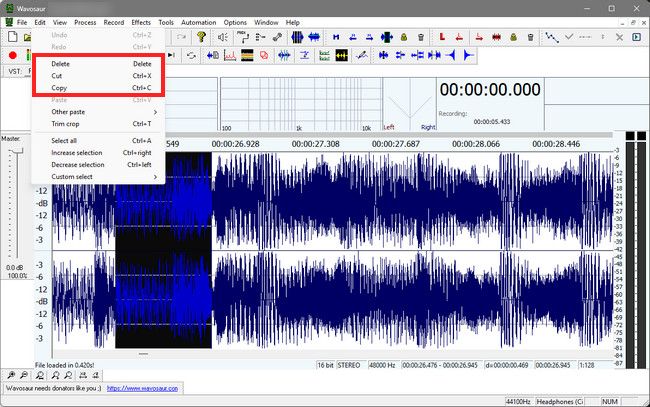The image size is (650, 407).
Task: Open the Automation menu
Action: point(199,22)
